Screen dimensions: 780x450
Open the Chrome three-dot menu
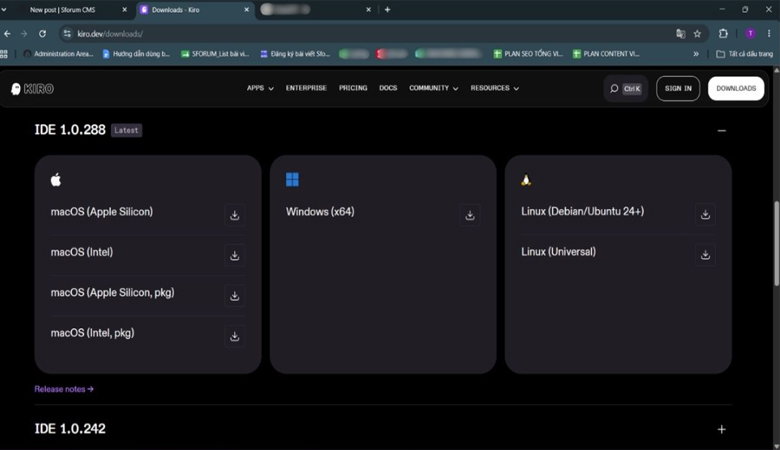click(769, 34)
